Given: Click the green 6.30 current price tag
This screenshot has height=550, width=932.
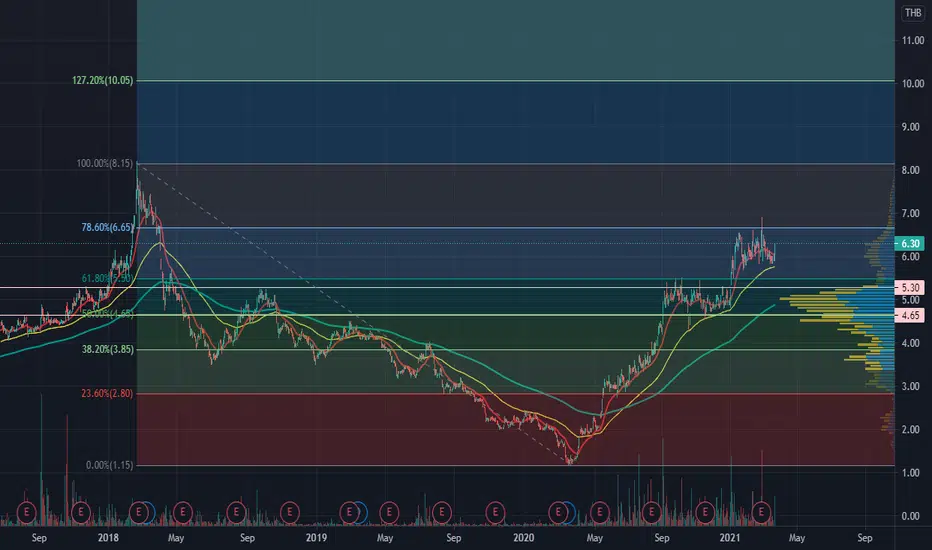Looking at the screenshot, I should point(910,243).
